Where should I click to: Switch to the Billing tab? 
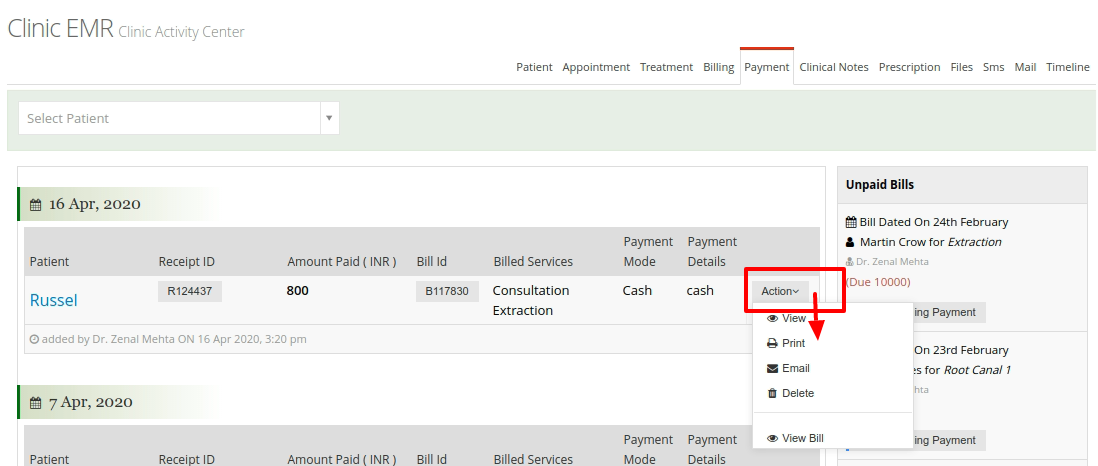[x=718, y=67]
